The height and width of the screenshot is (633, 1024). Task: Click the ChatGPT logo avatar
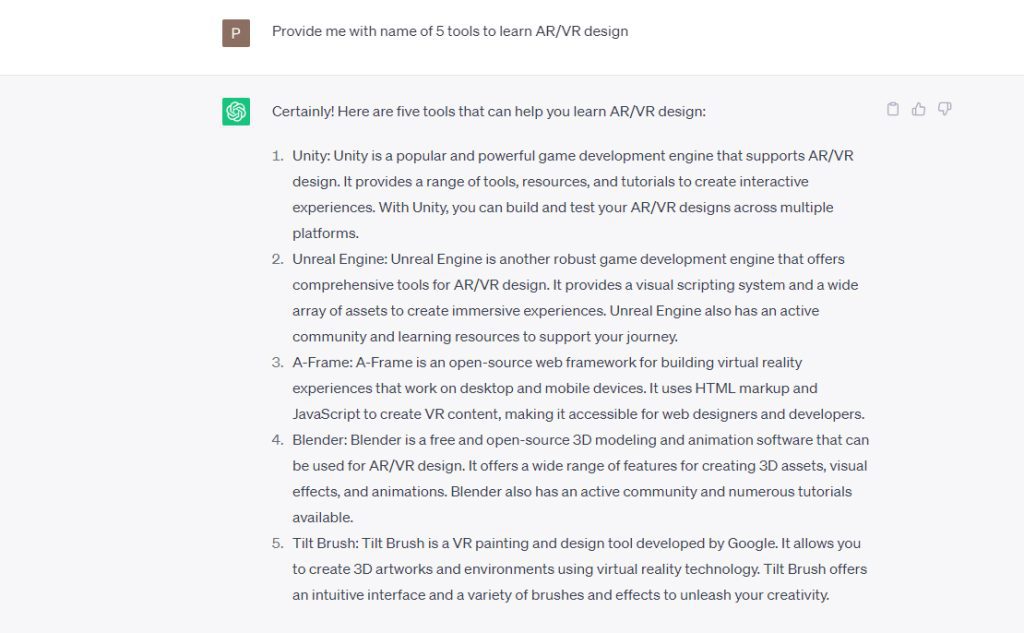[236, 112]
